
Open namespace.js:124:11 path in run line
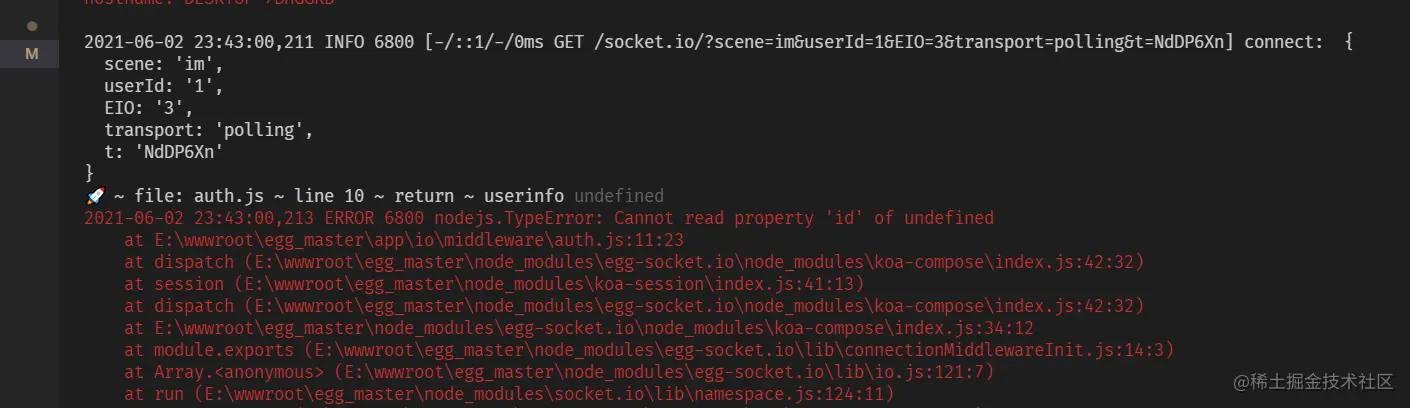(543, 394)
